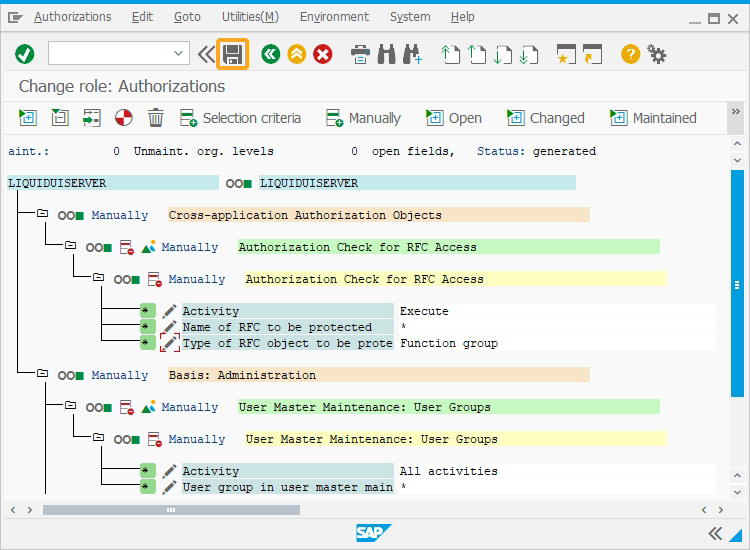The image size is (750, 550).
Task: Edit 'Name of RFC to be protected' pencil
Action: pos(169,327)
